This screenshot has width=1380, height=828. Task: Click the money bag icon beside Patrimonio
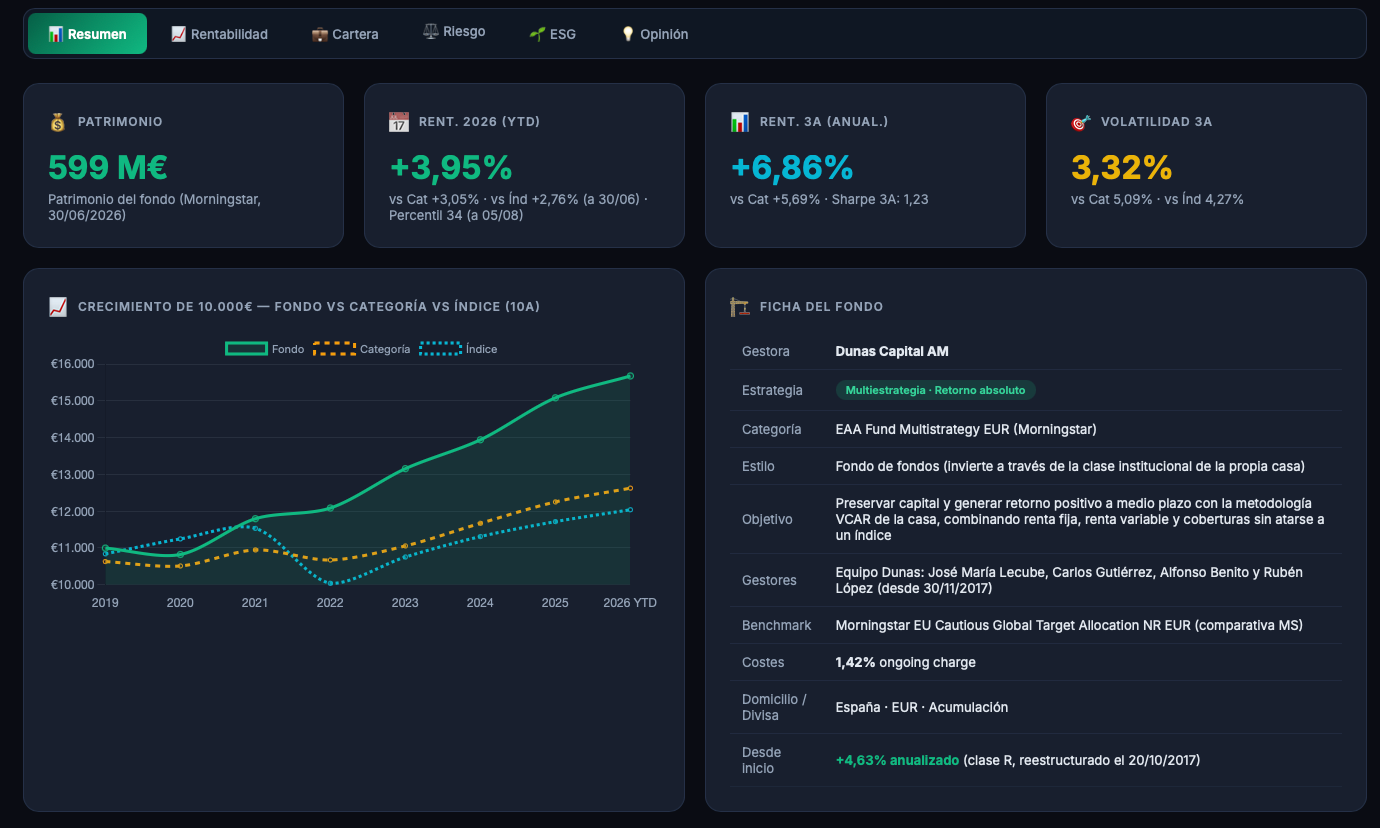tap(57, 122)
